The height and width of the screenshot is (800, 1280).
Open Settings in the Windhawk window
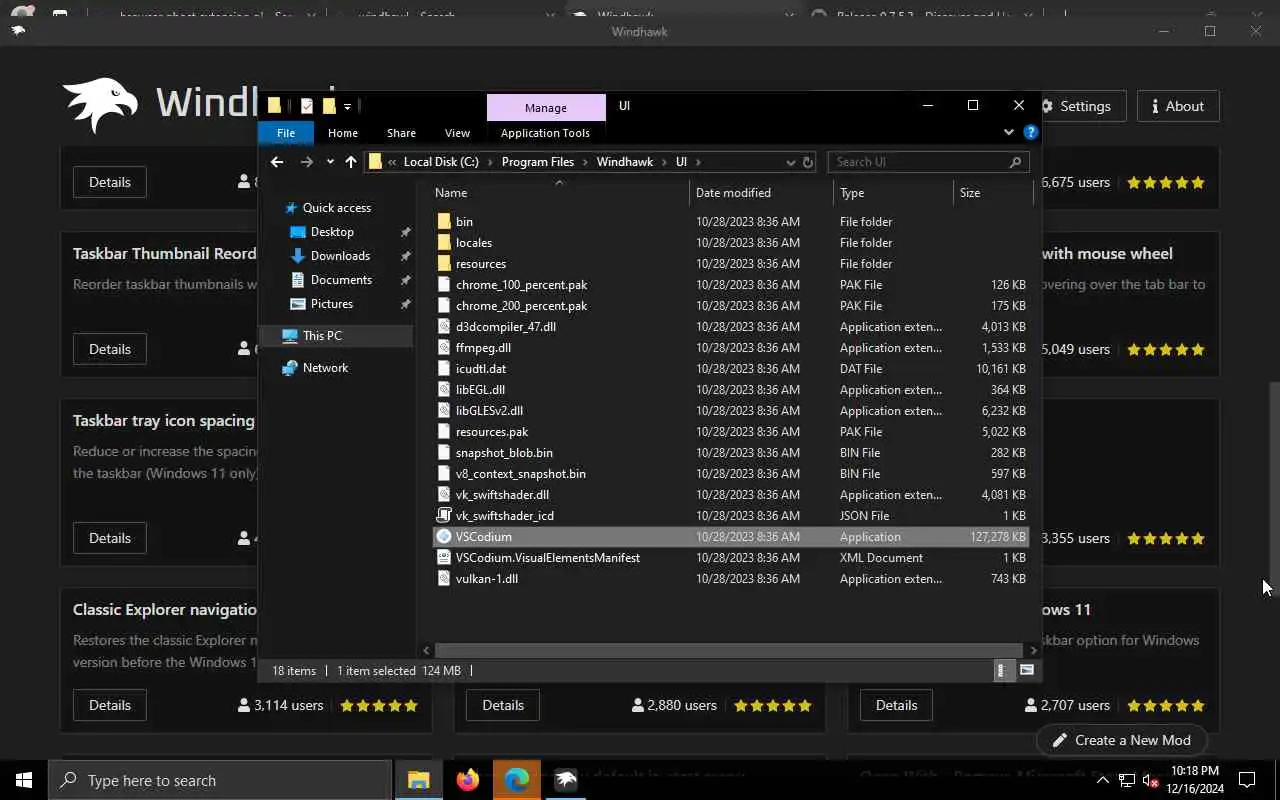1076,106
